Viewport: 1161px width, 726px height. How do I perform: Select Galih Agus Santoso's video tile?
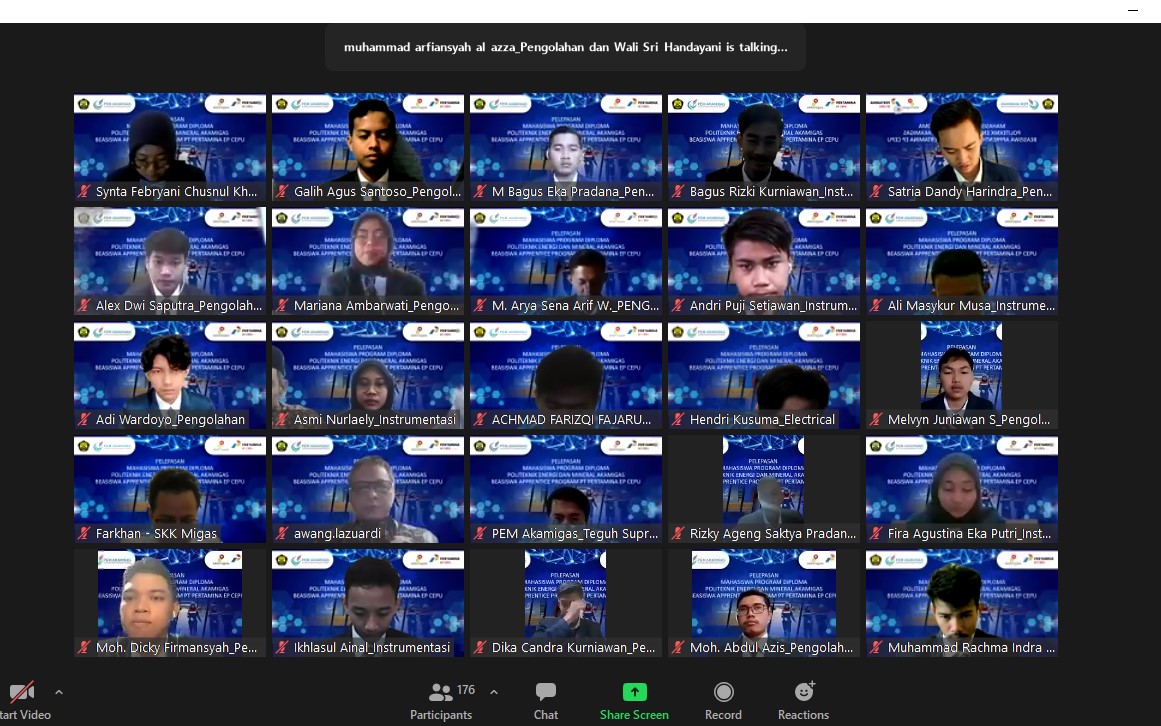tap(368, 140)
